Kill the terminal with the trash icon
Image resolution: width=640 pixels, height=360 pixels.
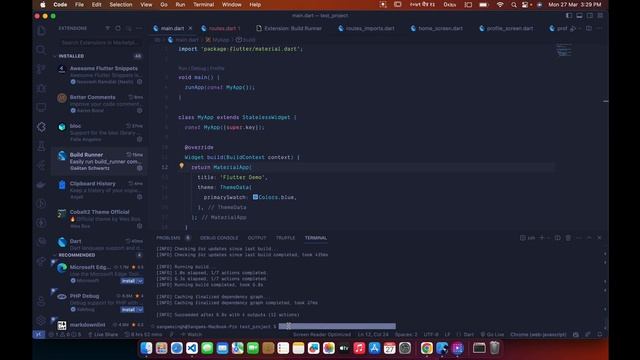point(568,238)
